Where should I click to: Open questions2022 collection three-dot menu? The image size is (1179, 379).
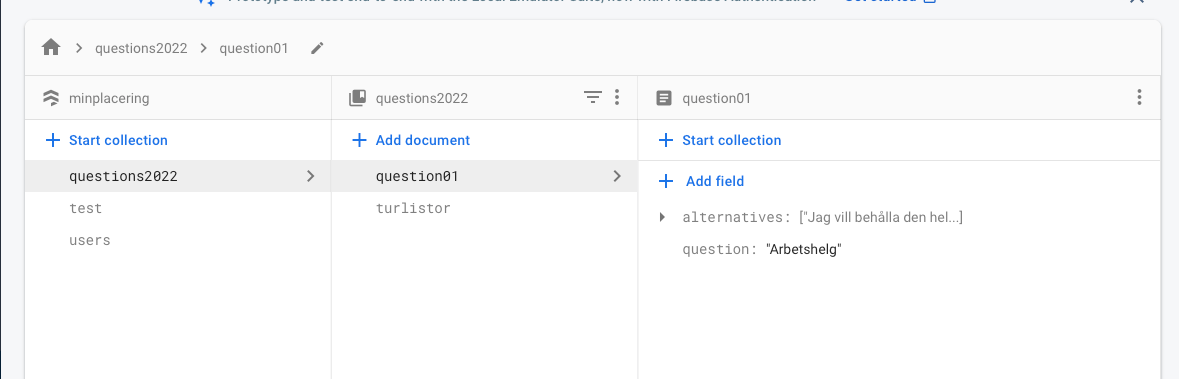pyautogui.click(x=617, y=97)
